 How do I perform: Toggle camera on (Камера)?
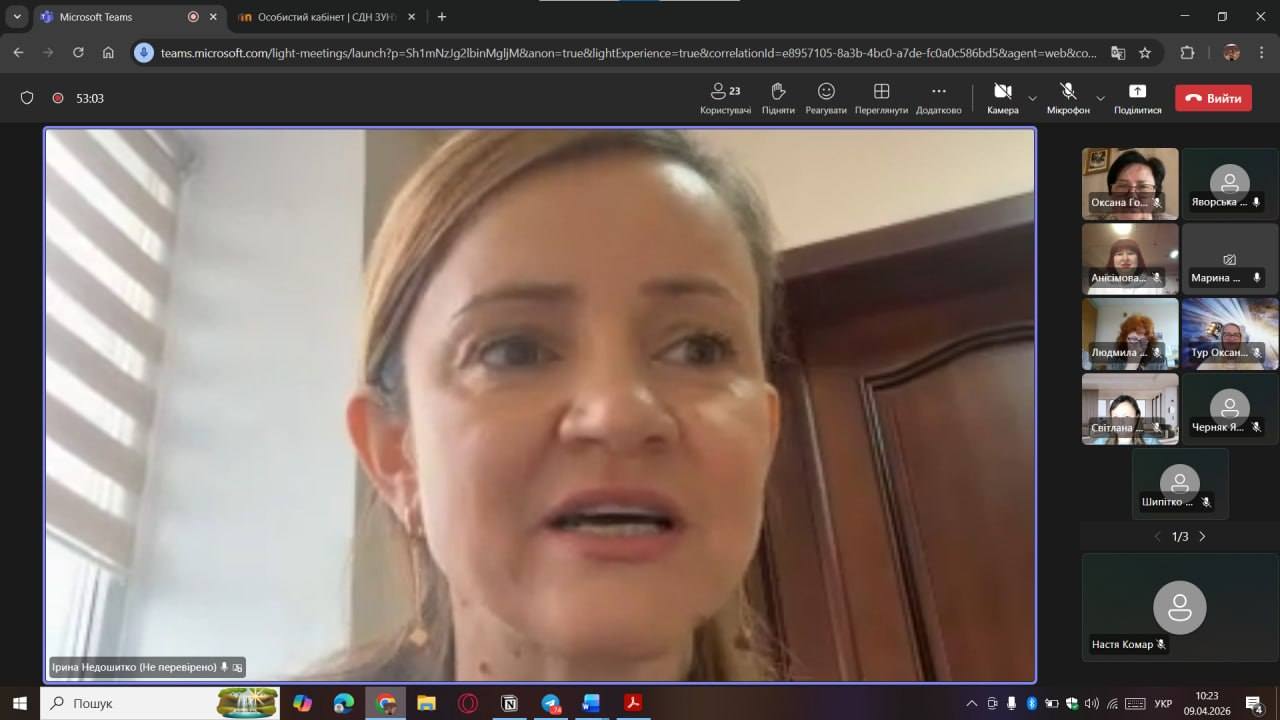click(x=1002, y=98)
